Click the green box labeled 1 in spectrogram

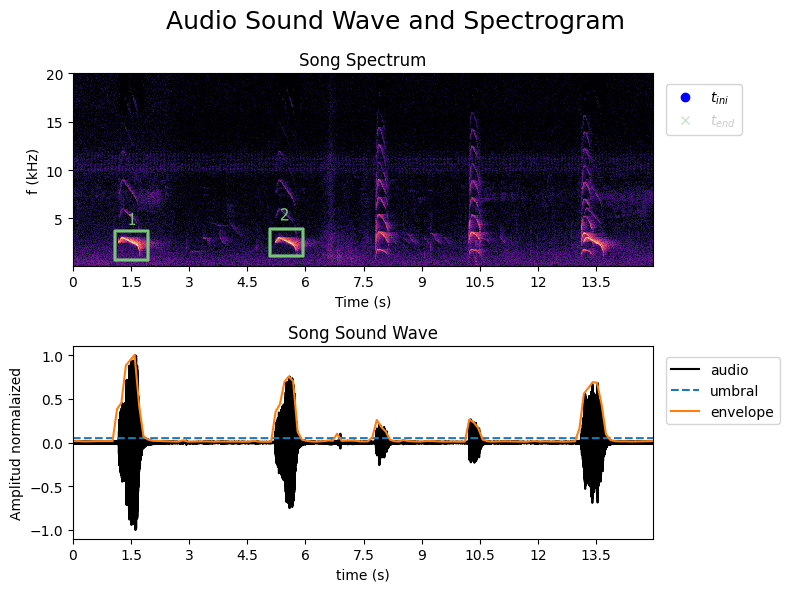pyautogui.click(x=131, y=245)
